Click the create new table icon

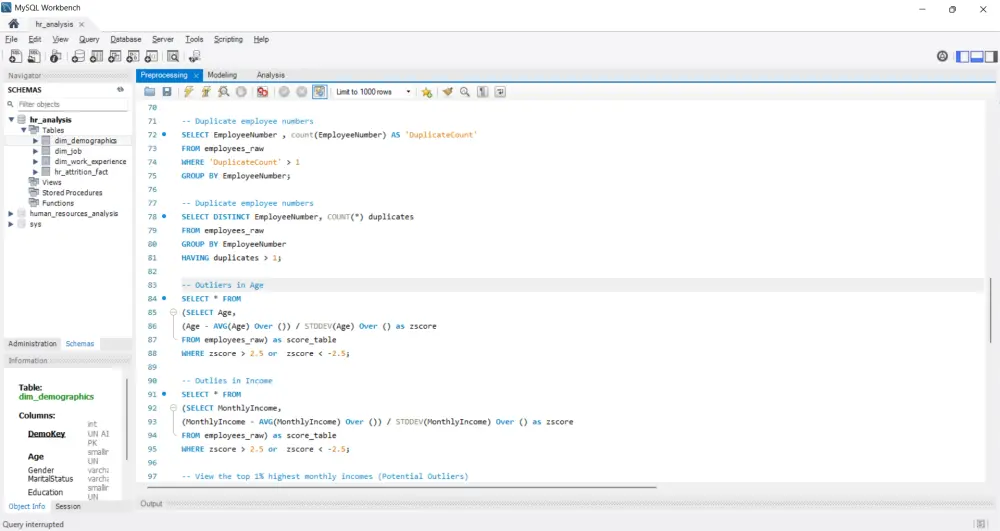[96, 57]
